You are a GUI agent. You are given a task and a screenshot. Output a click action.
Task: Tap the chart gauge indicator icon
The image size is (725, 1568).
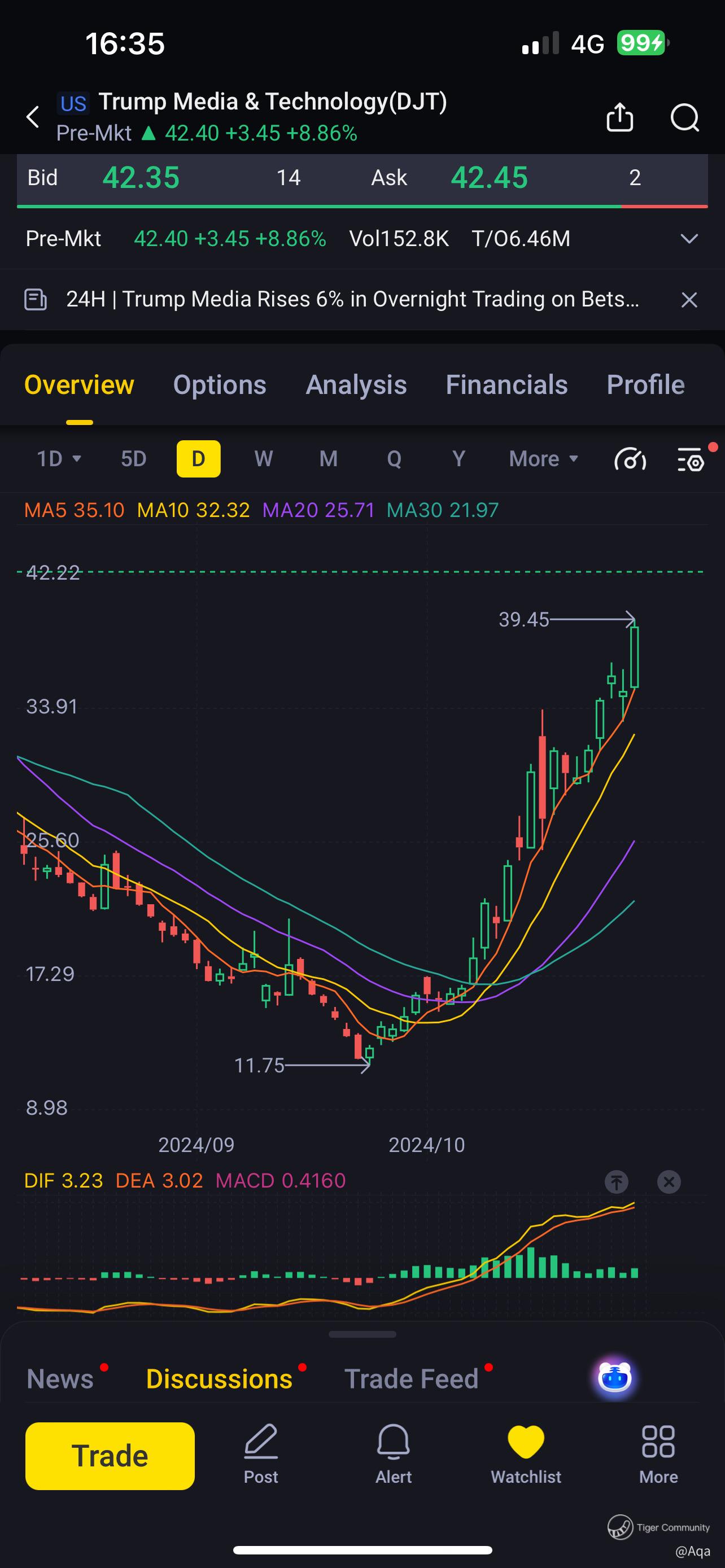click(x=631, y=459)
